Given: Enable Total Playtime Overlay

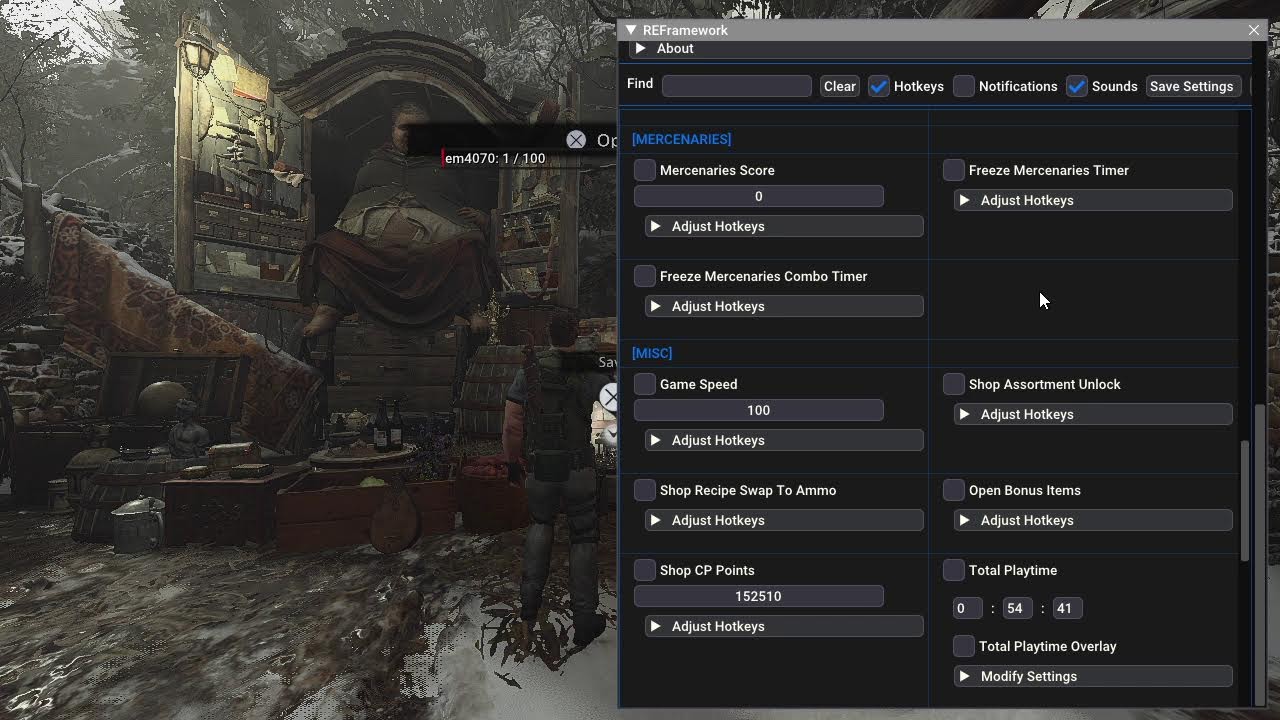Looking at the screenshot, I should click(964, 646).
